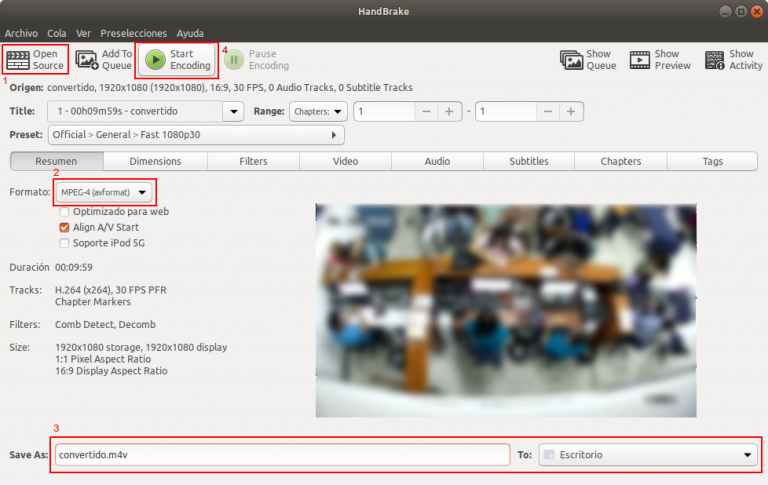
Task: Open the Preset selector Fast 1080p30
Action: (196, 135)
